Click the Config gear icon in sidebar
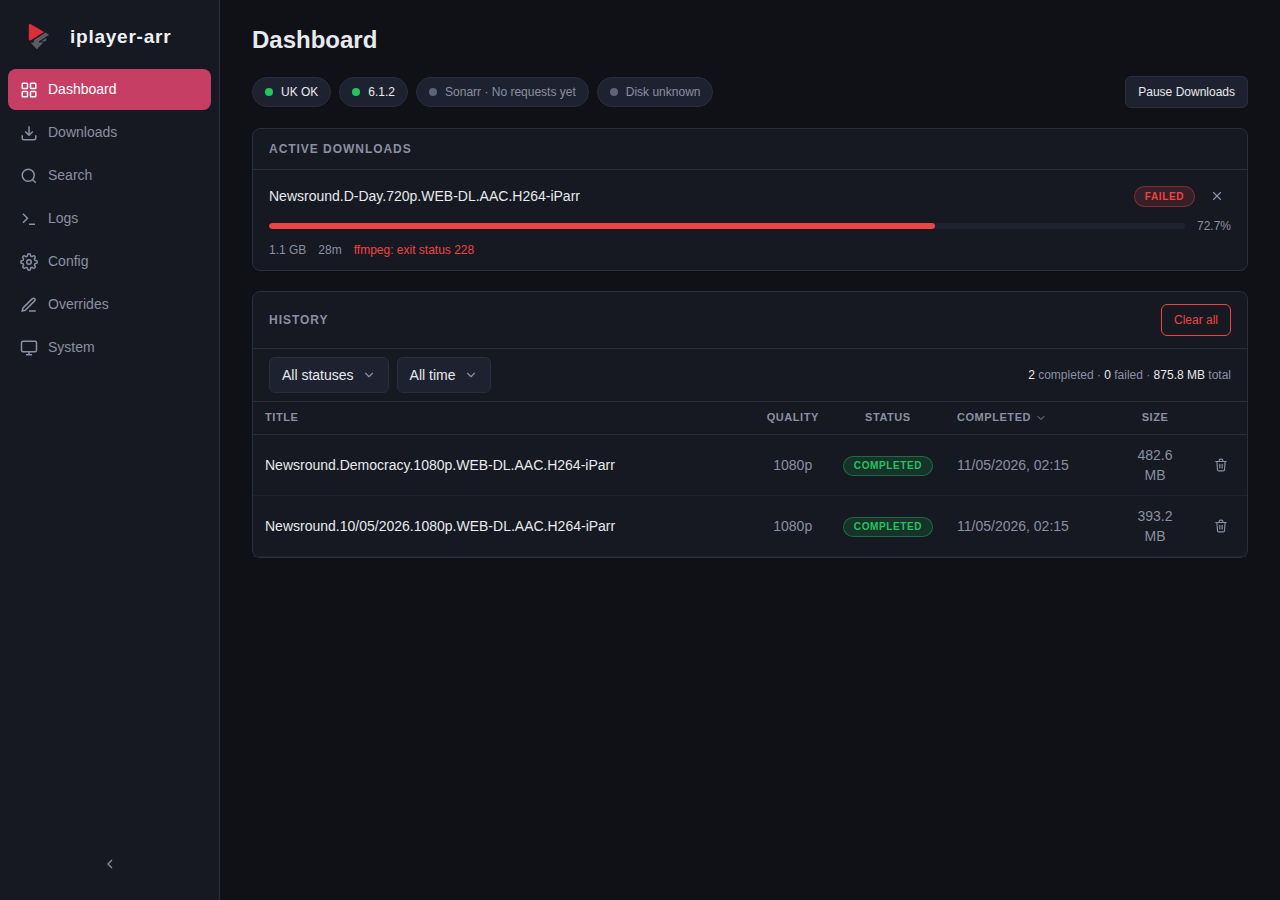 click(x=29, y=262)
